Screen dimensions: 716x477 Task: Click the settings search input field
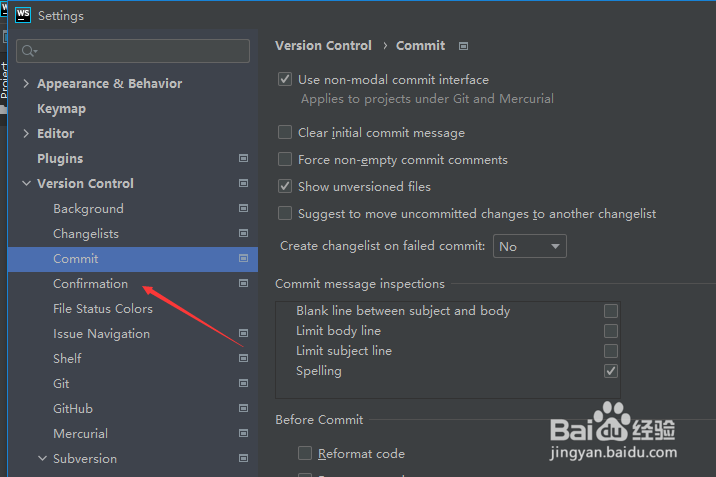point(140,51)
